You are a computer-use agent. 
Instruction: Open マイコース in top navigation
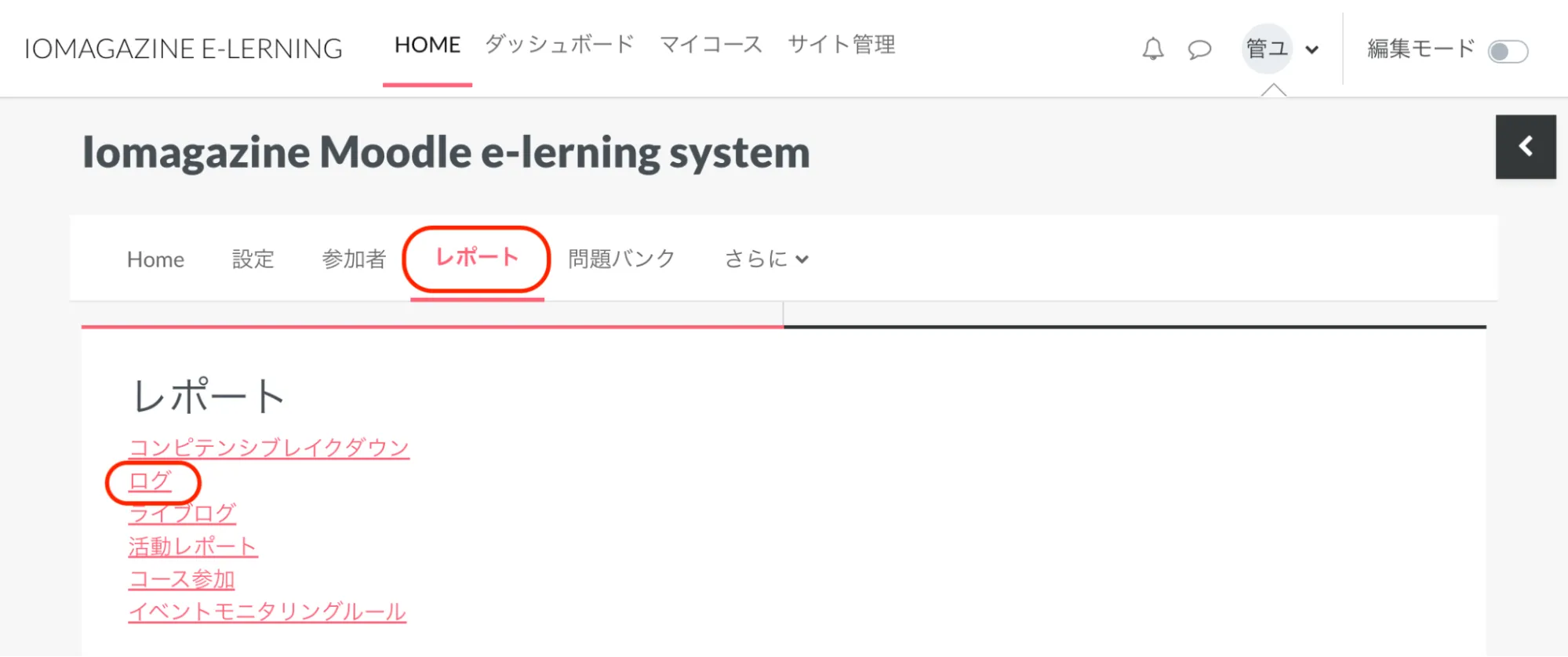pos(711,45)
